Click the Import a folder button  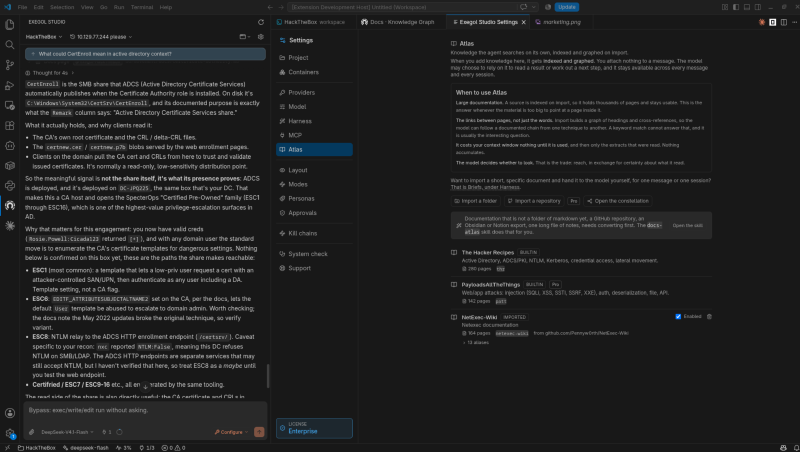click(476, 201)
